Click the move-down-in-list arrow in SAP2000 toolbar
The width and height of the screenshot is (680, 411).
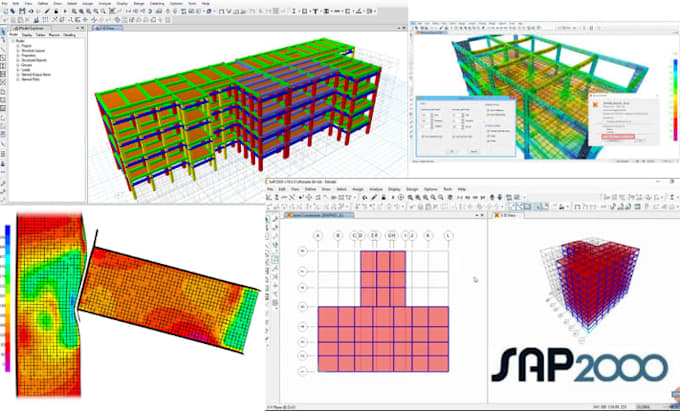click(500, 197)
